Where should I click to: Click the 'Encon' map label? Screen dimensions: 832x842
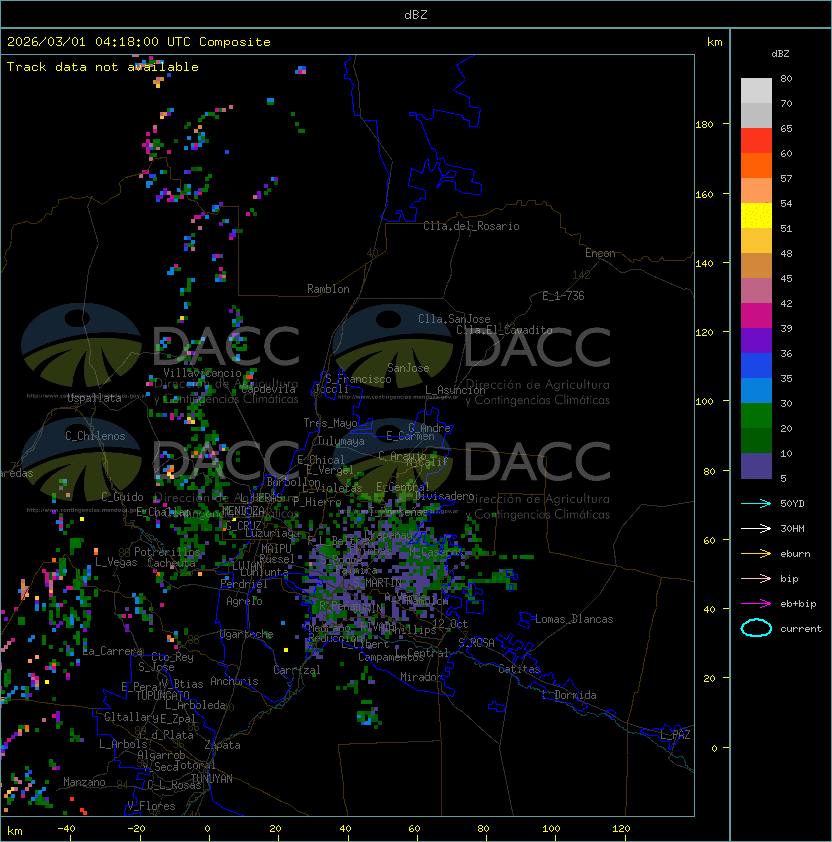point(600,253)
